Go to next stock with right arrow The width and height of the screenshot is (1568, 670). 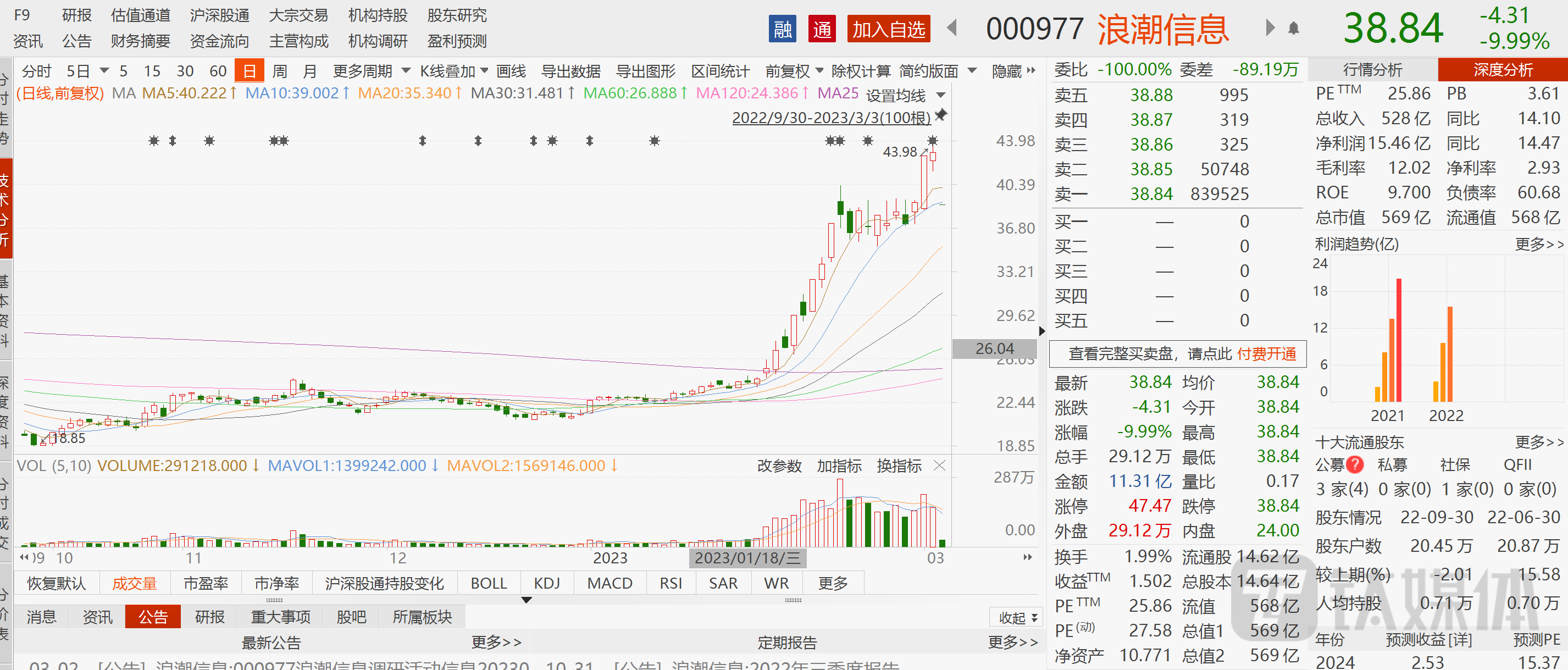[x=1269, y=28]
